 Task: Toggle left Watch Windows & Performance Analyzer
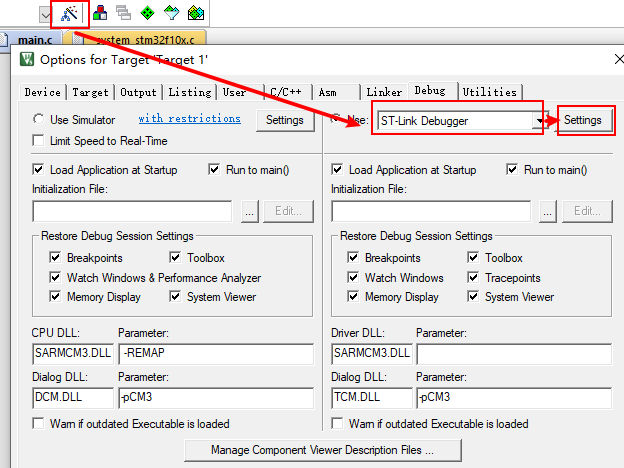pos(56,278)
